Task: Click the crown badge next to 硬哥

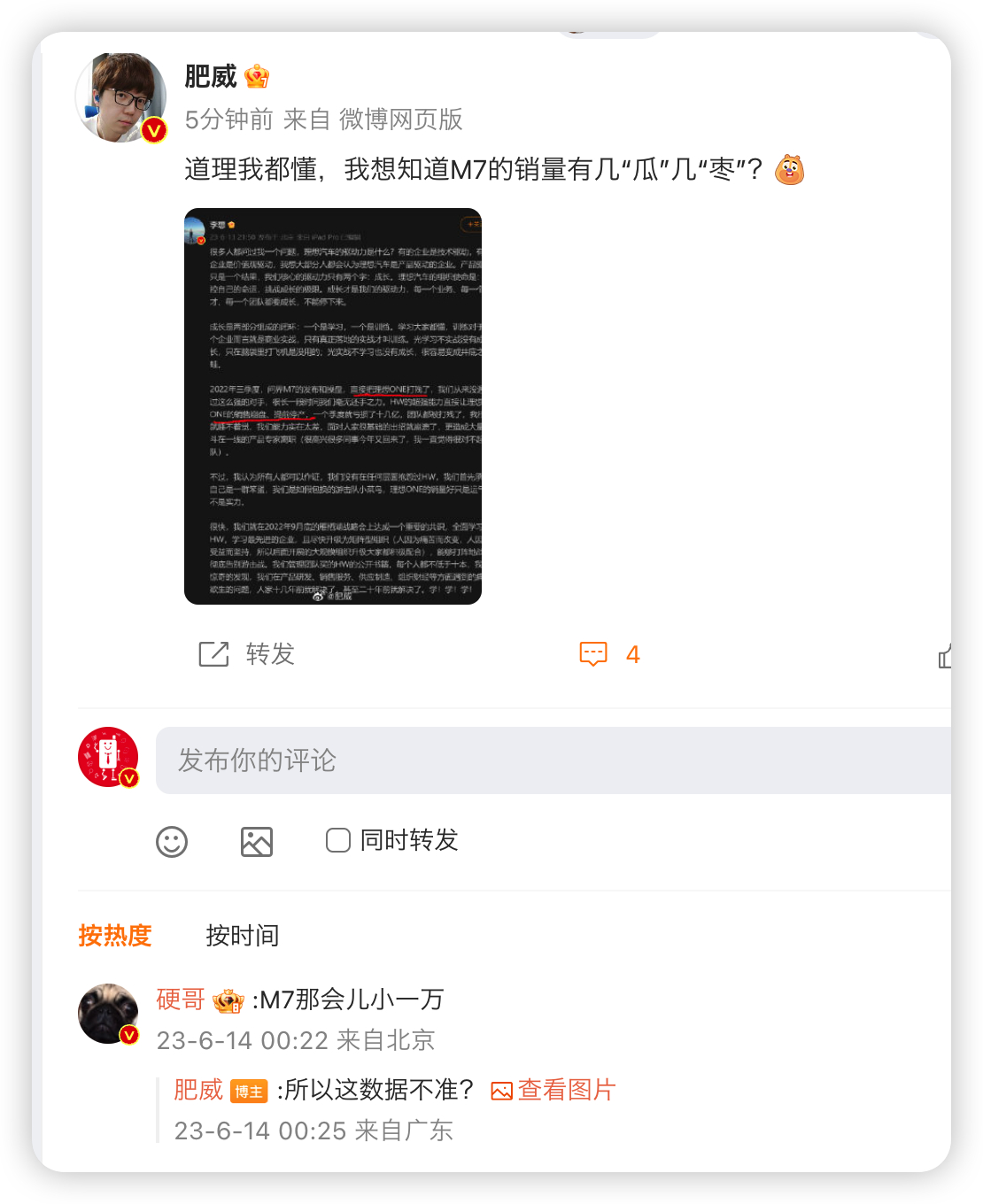Action: point(228,999)
